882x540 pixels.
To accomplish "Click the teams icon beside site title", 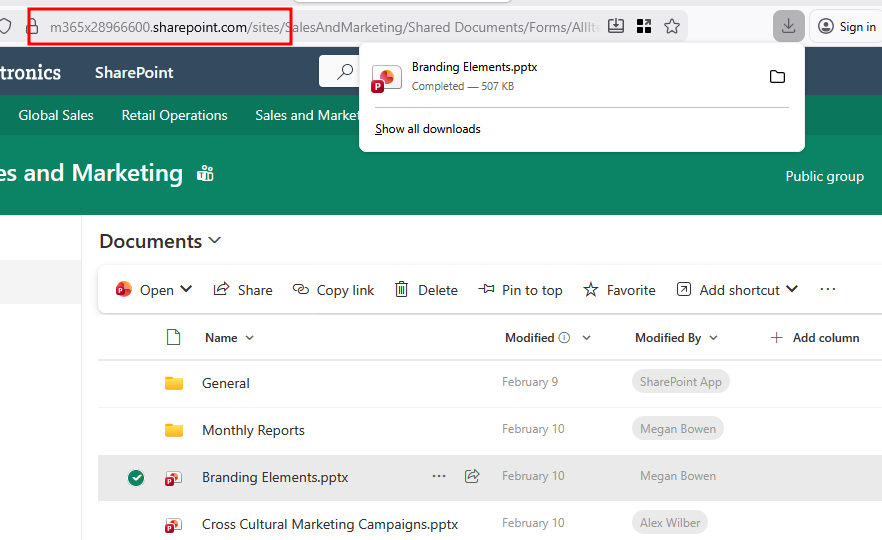I will 206,174.
